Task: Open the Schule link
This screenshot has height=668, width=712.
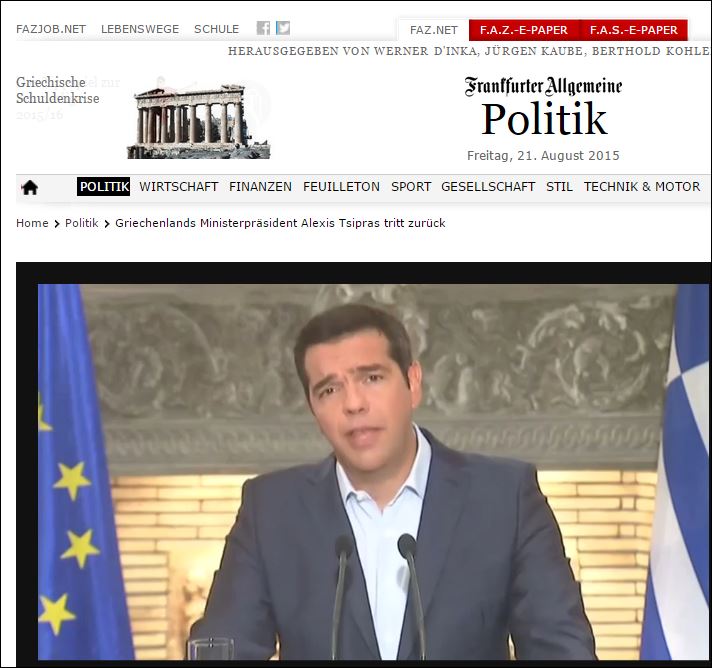Action: tap(216, 29)
